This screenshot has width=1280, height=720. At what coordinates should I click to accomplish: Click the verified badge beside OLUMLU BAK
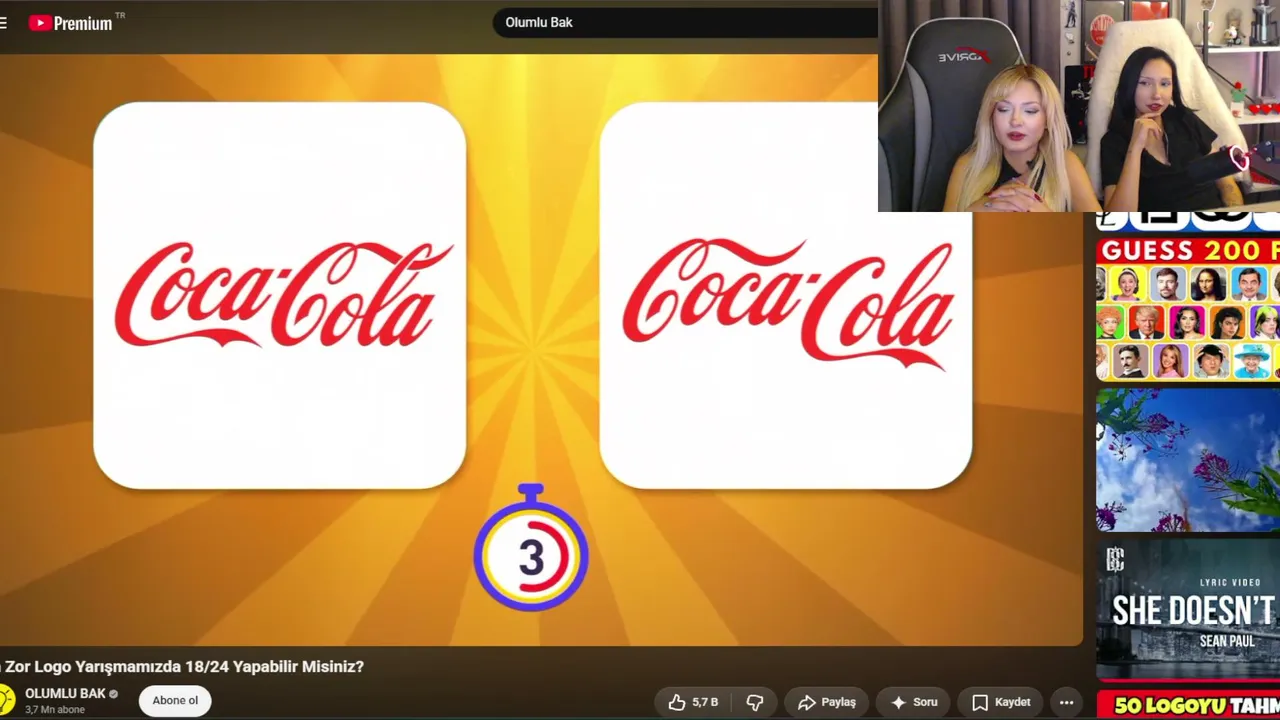coord(114,694)
